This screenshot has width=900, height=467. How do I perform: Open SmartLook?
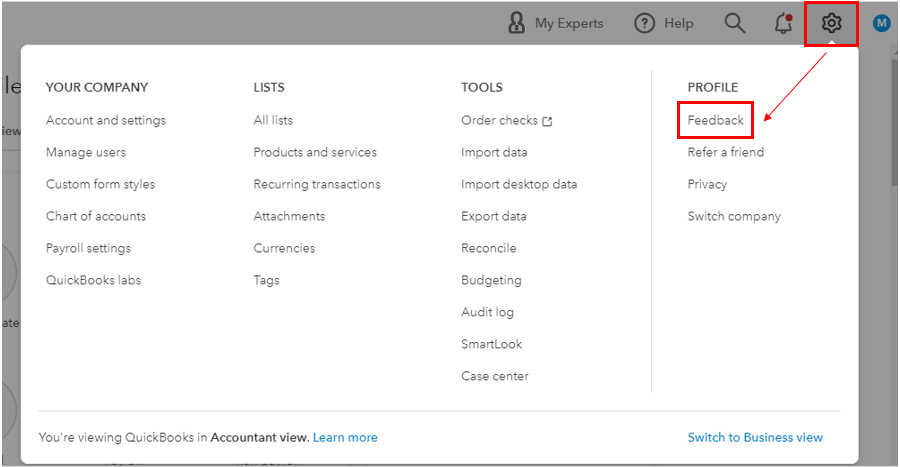(491, 344)
